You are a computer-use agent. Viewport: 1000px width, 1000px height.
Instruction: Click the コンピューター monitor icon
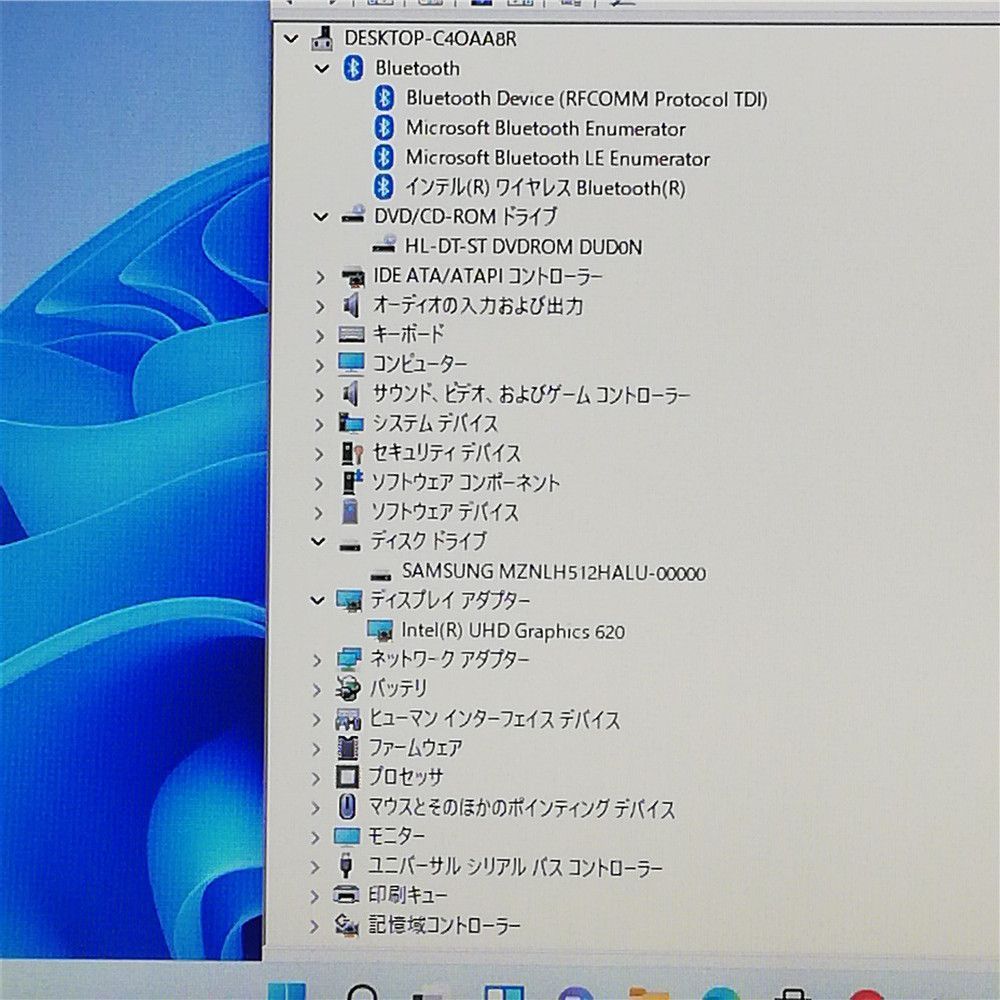pos(351,364)
